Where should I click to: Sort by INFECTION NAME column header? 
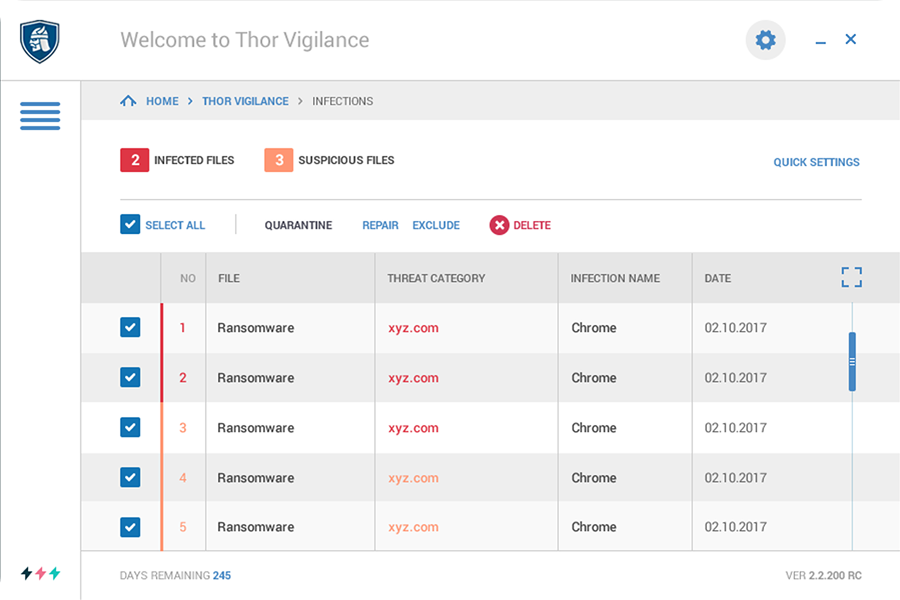tap(615, 278)
